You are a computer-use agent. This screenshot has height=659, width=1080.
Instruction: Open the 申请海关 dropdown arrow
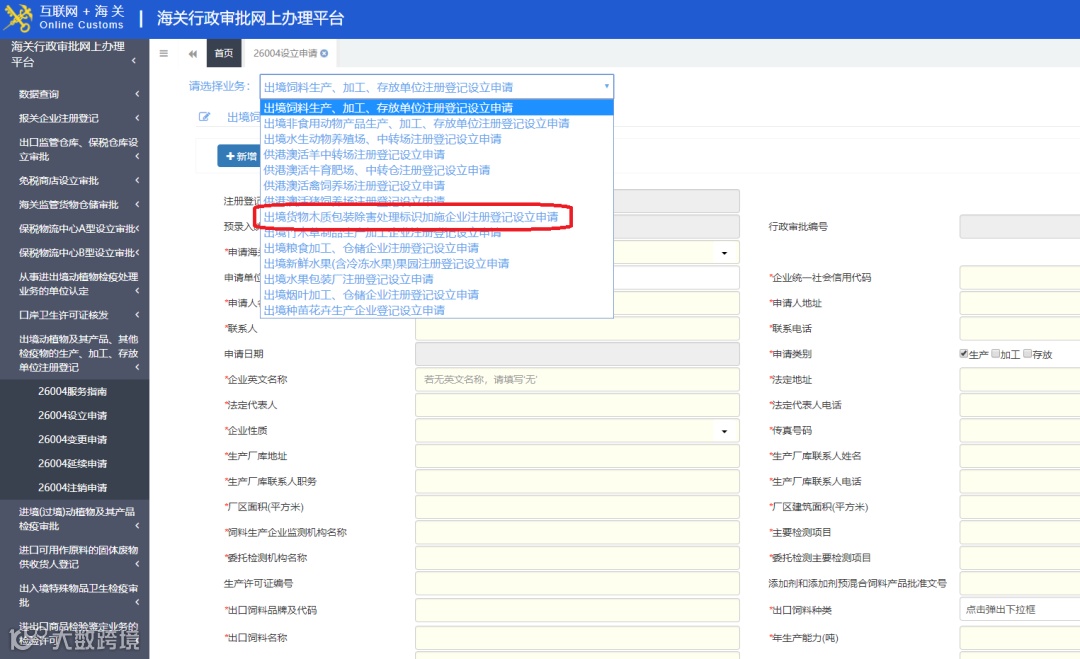(724, 253)
